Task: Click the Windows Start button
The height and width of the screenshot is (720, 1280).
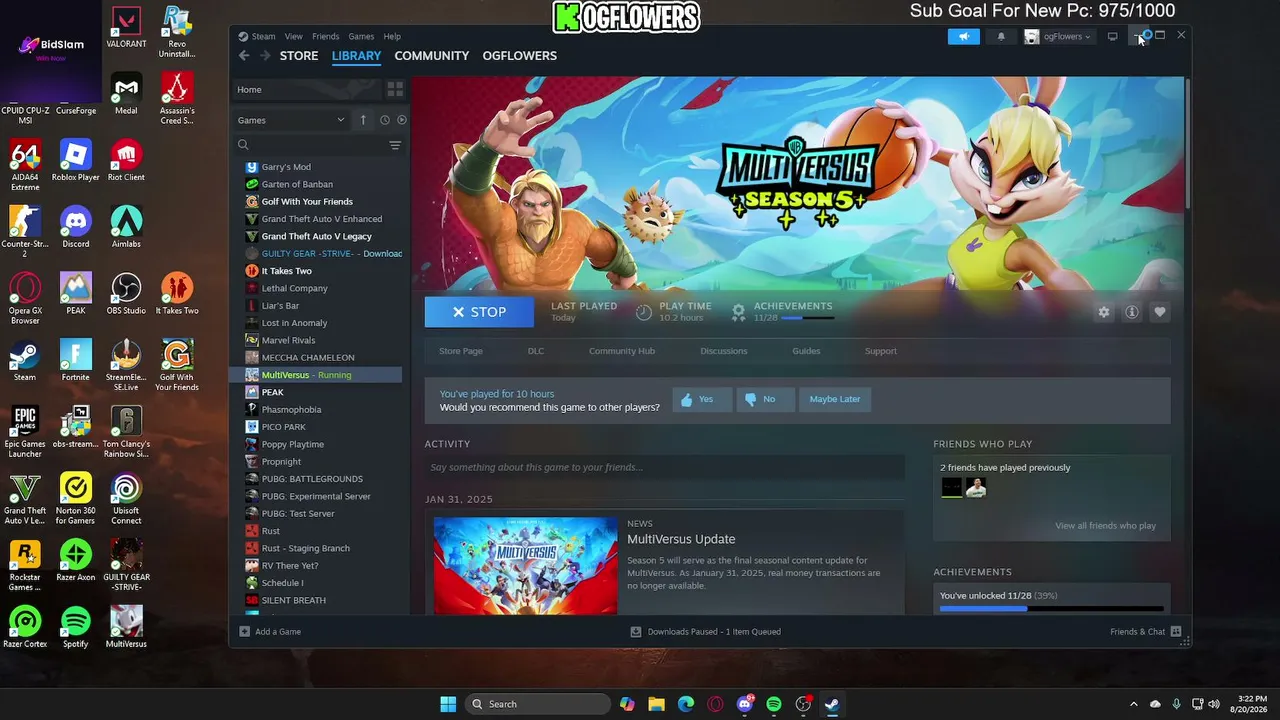Action: [448, 704]
